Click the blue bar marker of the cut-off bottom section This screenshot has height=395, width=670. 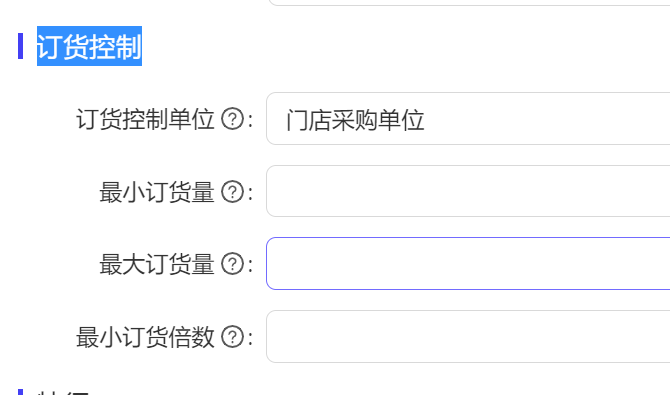click(21, 392)
